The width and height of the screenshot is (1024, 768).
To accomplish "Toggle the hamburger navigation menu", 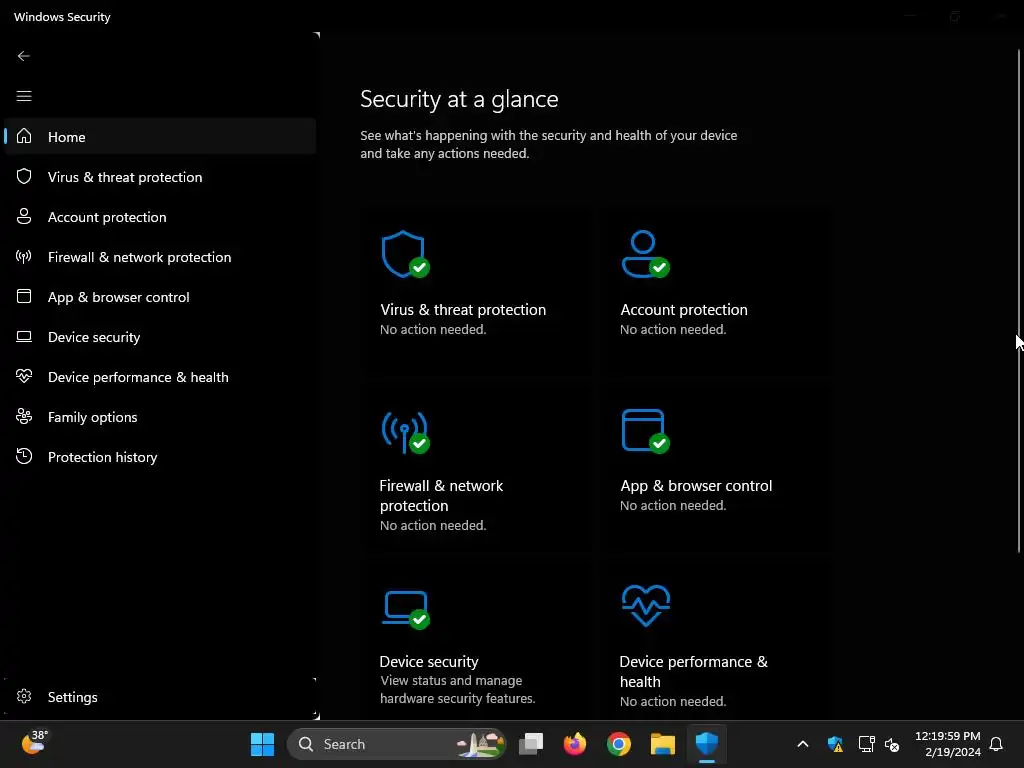I will [x=24, y=96].
